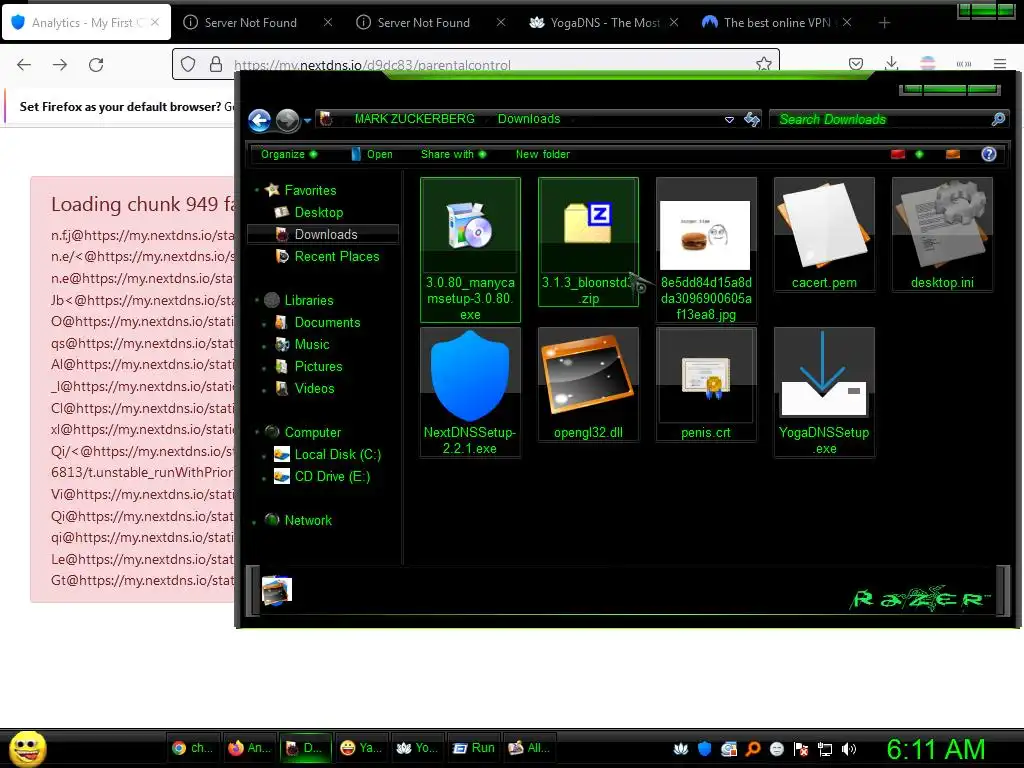Click the 6:11 AM clock
1024x768 pixels.
click(x=936, y=749)
